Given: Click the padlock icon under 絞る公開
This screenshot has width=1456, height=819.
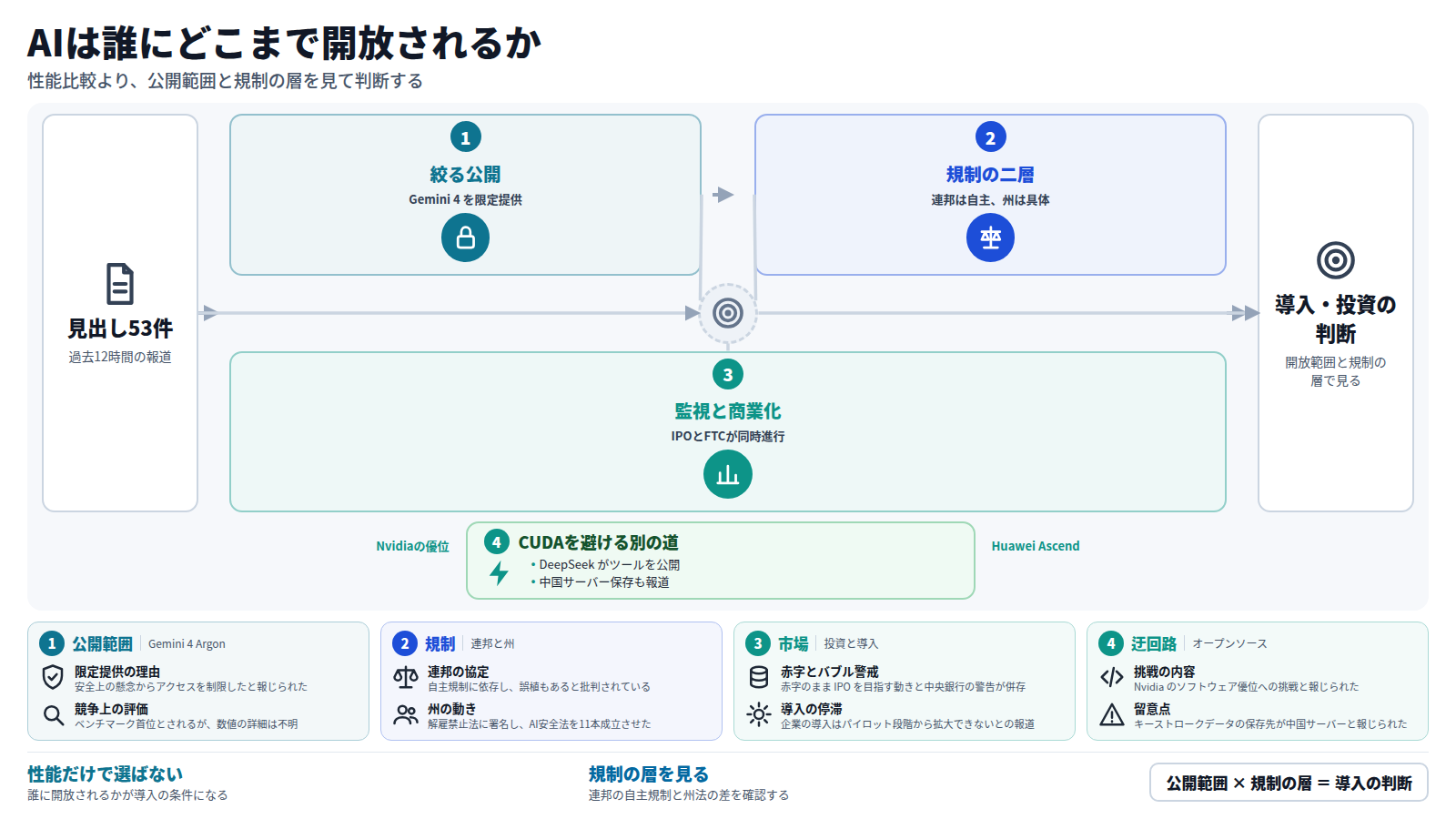Looking at the screenshot, I should 465,238.
